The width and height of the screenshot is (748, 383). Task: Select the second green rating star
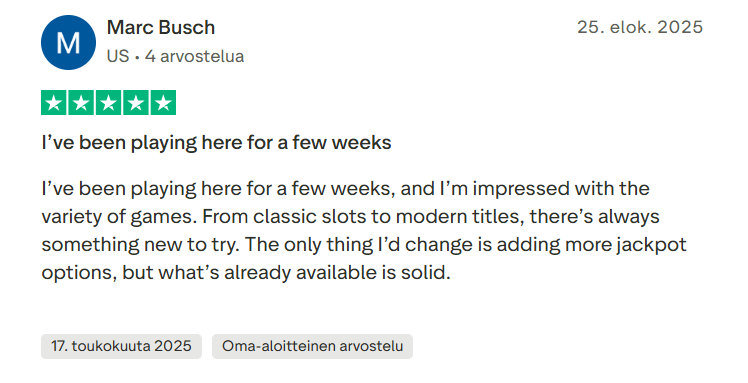[x=81, y=103]
